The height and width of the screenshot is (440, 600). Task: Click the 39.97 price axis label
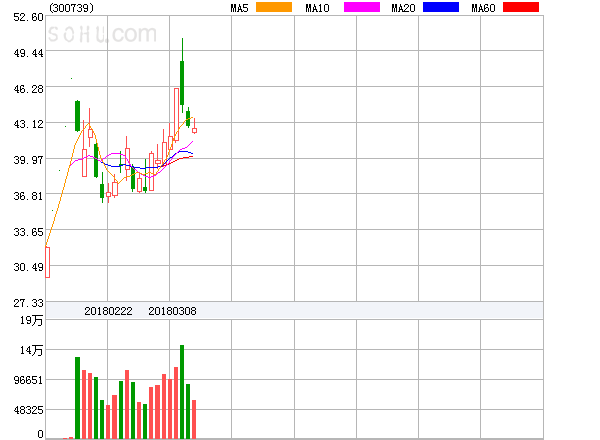(x=28, y=160)
